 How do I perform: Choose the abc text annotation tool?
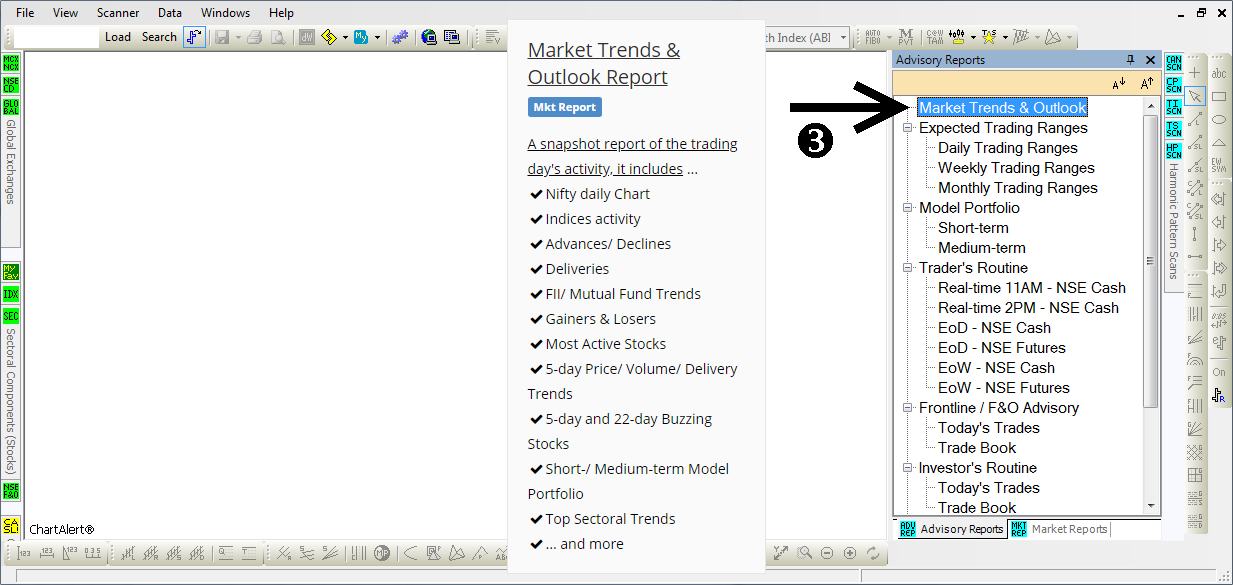coord(1219,73)
